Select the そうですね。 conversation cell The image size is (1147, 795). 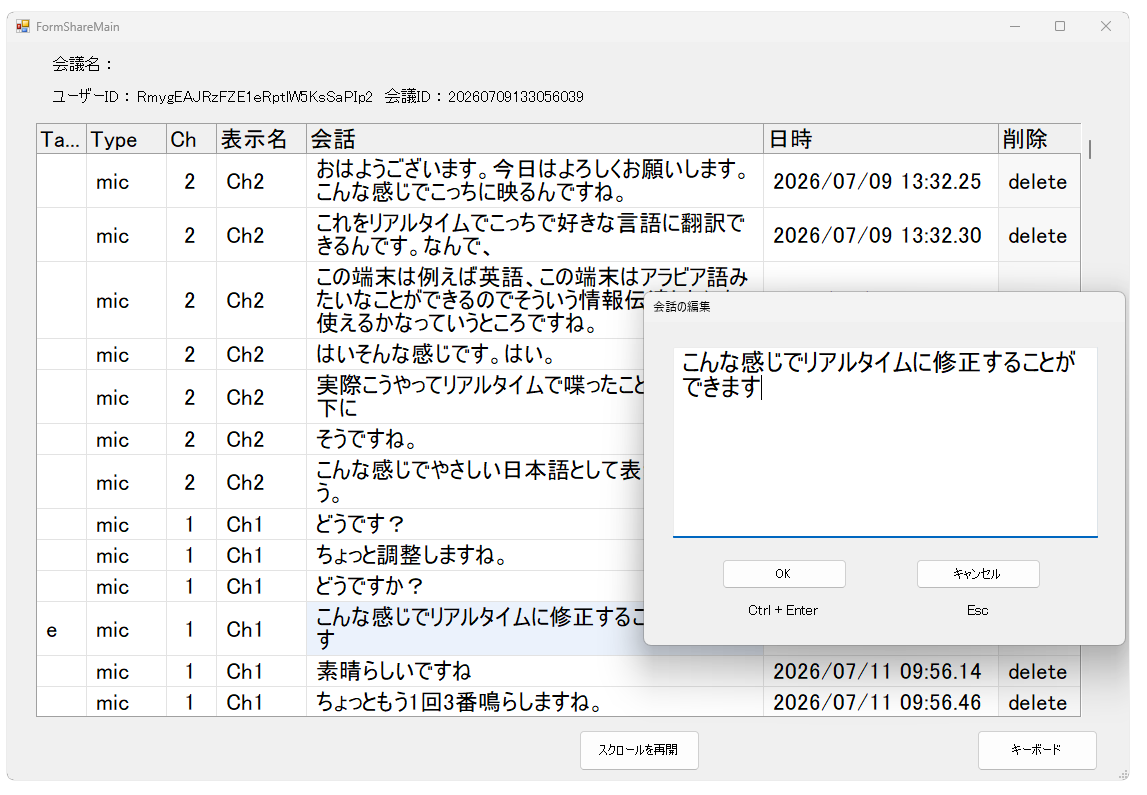coord(475,439)
